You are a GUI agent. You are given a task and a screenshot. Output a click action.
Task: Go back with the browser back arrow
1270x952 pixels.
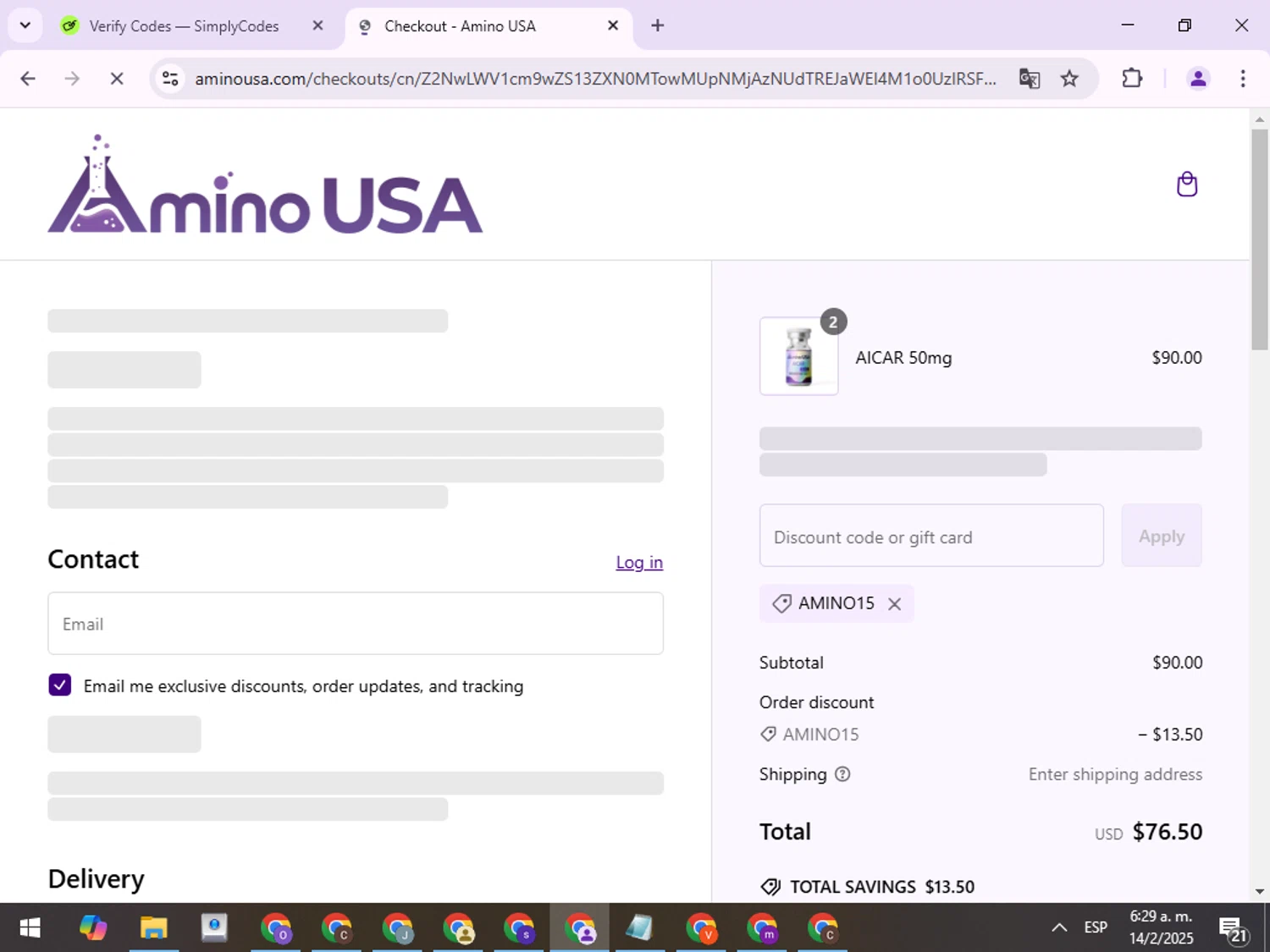coord(28,79)
